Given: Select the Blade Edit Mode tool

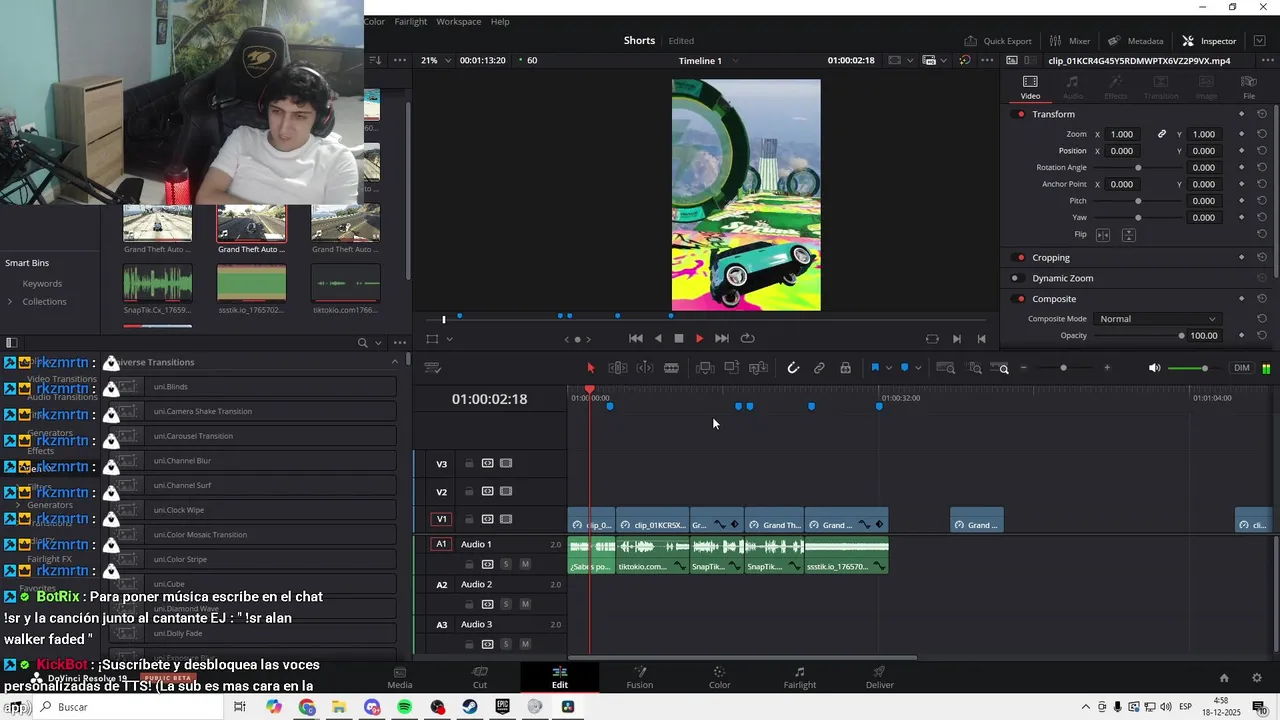Looking at the screenshot, I should (x=671, y=368).
